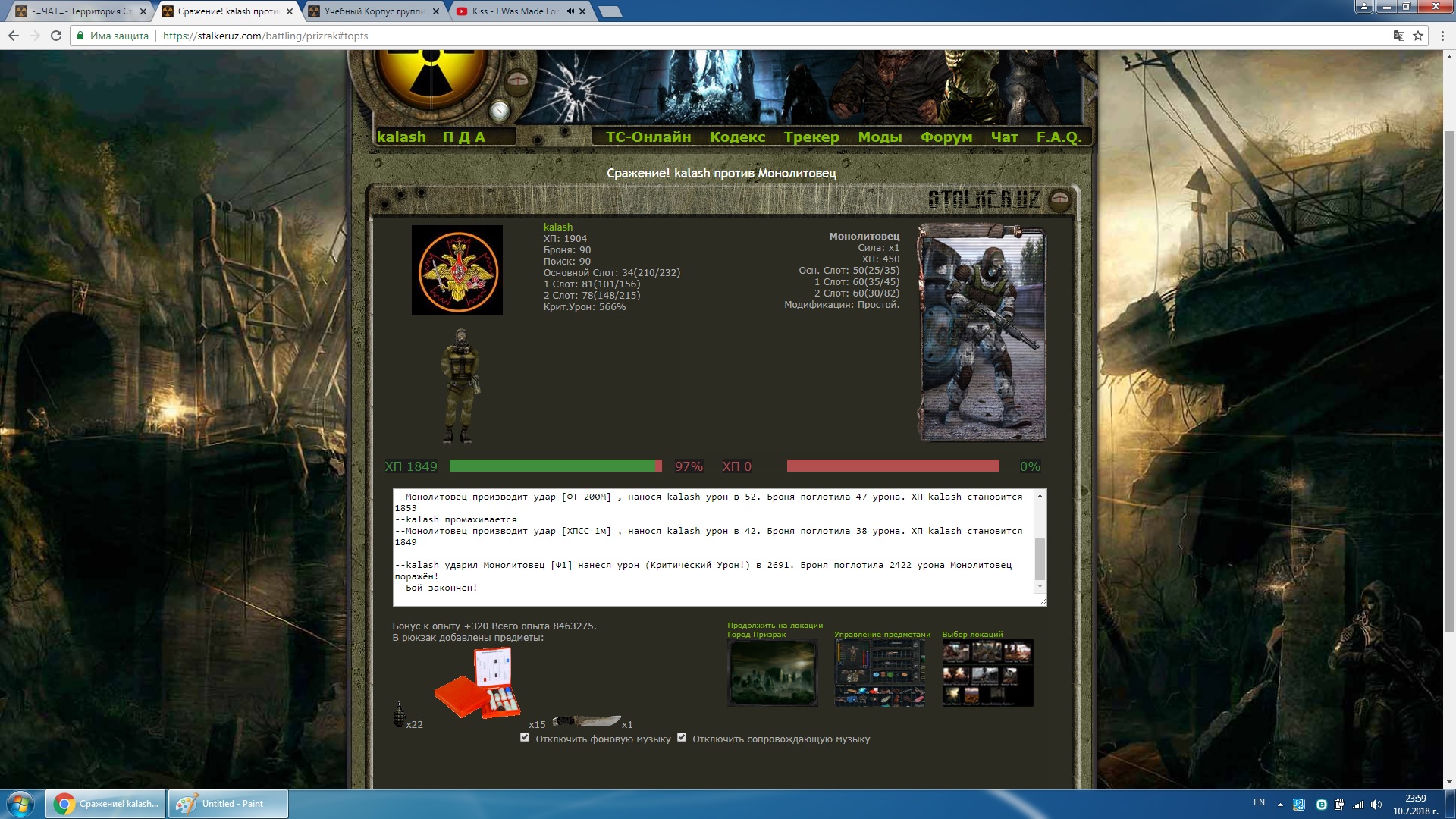Open the Кодекс menu link
1456x819 pixels.
pyautogui.click(x=737, y=137)
